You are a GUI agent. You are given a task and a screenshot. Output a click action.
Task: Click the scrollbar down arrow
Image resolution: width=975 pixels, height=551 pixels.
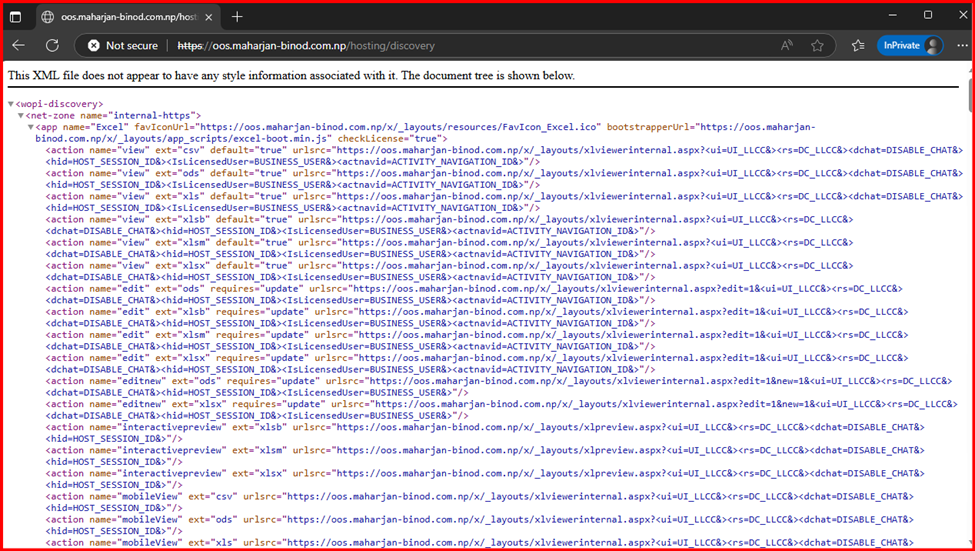click(x=966, y=541)
